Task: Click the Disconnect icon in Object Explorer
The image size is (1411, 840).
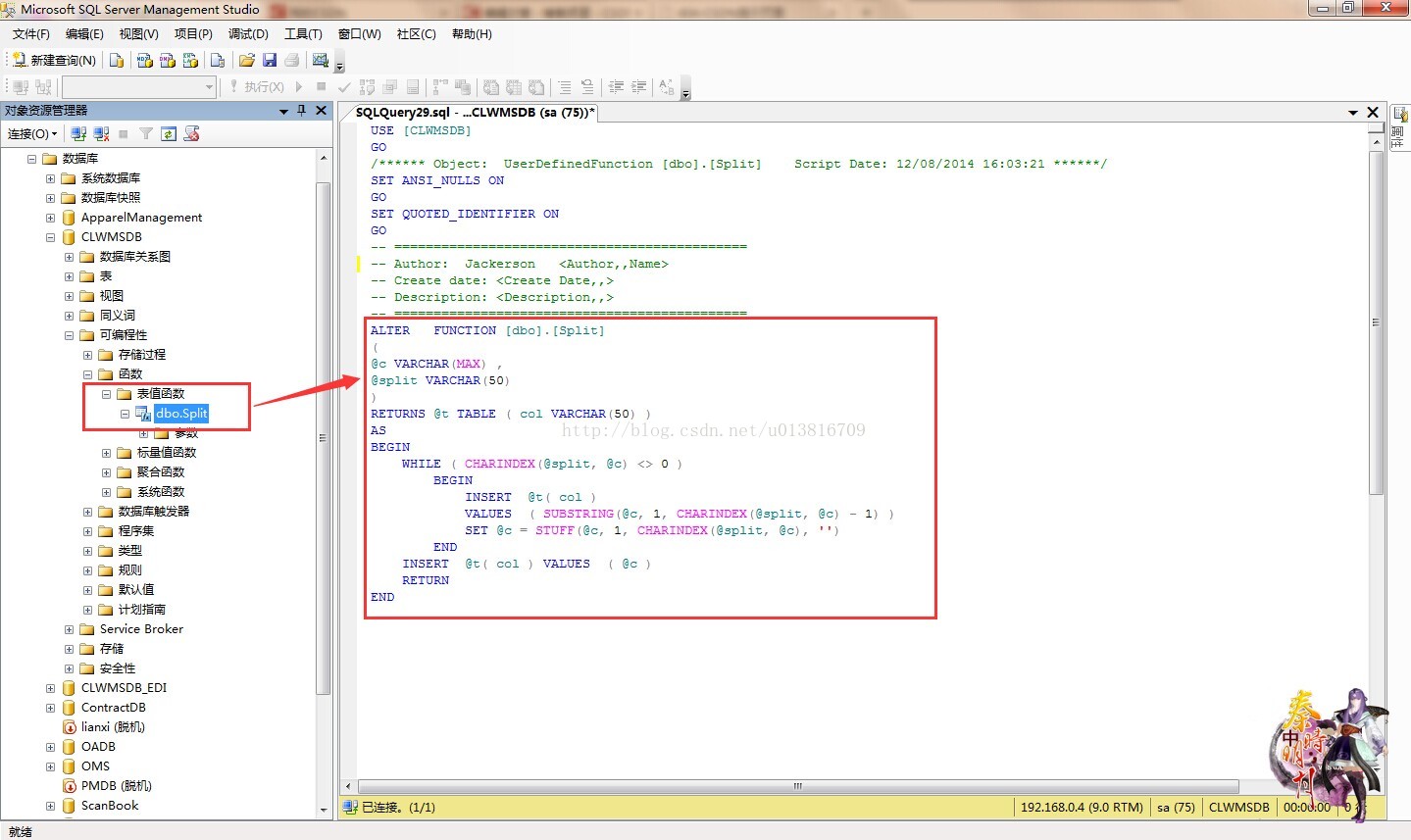Action: click(x=100, y=134)
